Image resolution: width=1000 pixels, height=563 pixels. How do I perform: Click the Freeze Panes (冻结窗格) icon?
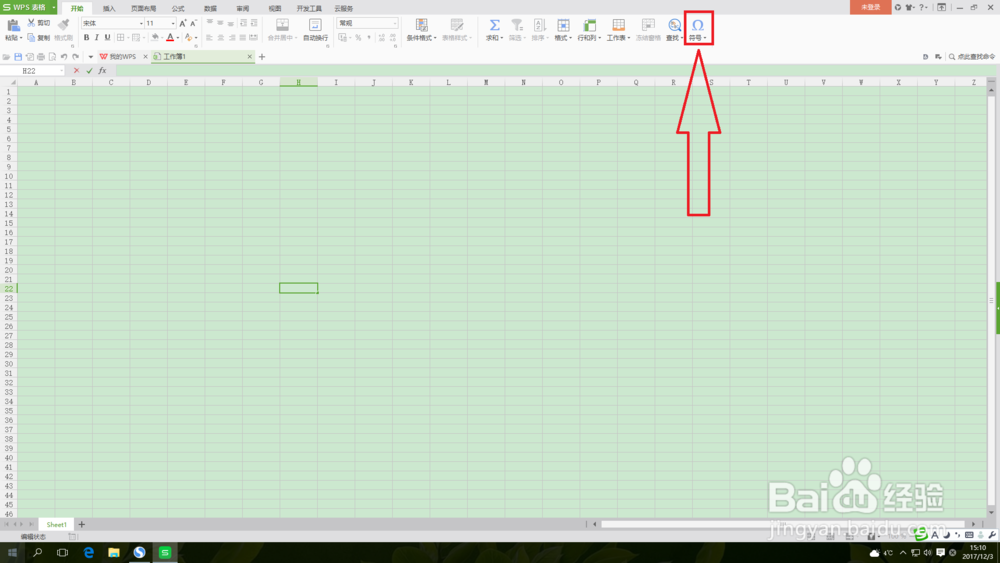pos(648,25)
